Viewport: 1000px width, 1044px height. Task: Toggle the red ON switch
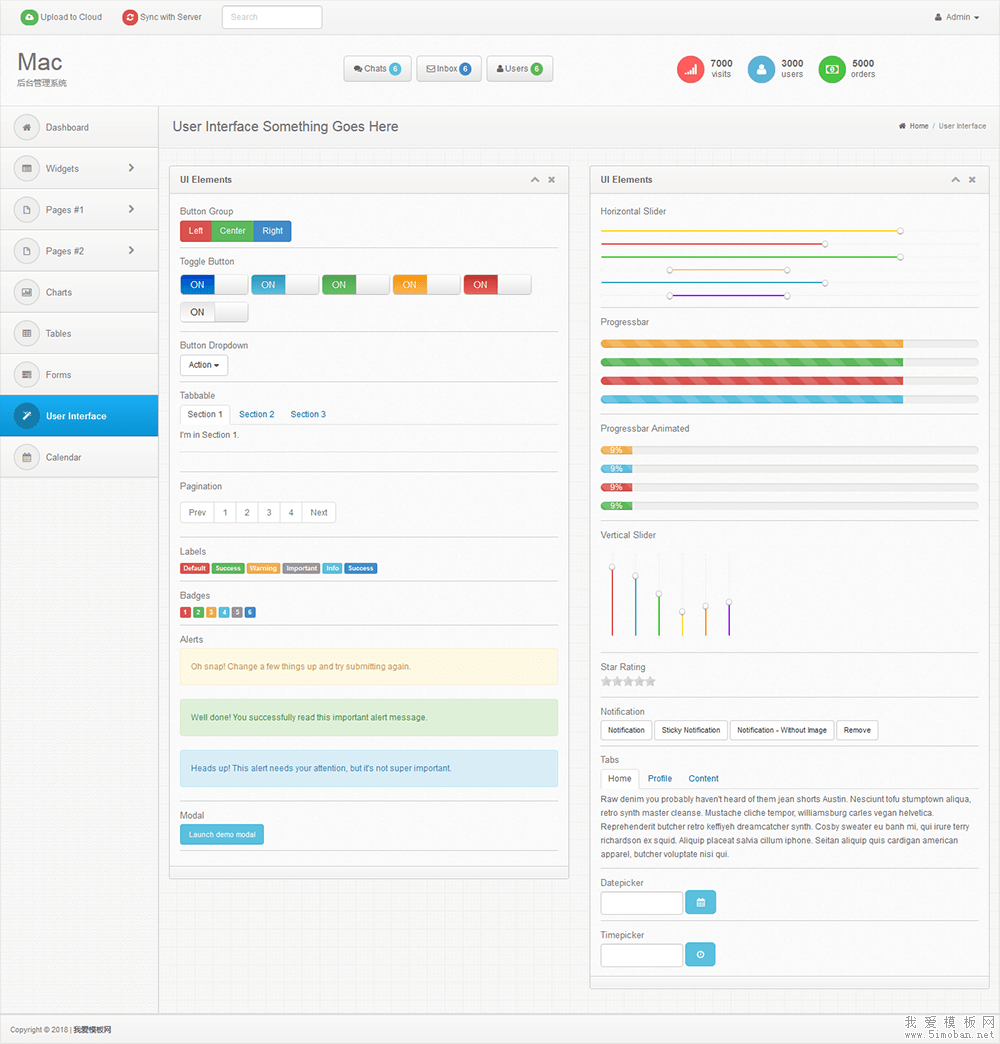(497, 285)
